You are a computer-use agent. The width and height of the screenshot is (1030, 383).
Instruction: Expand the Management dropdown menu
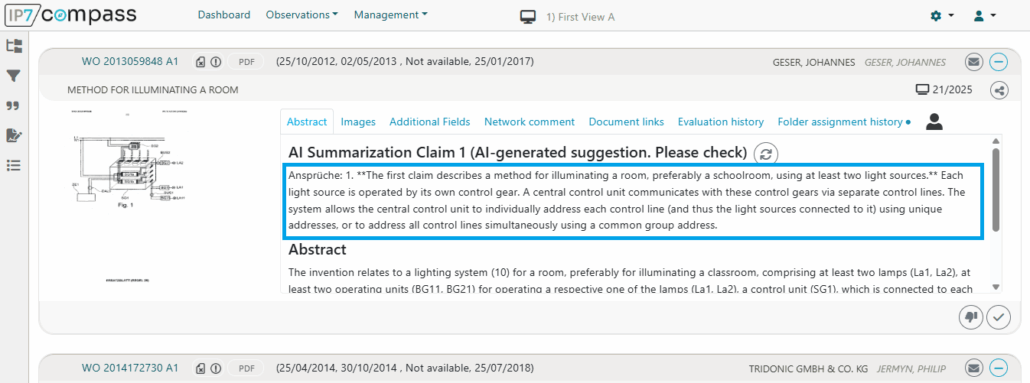click(391, 14)
